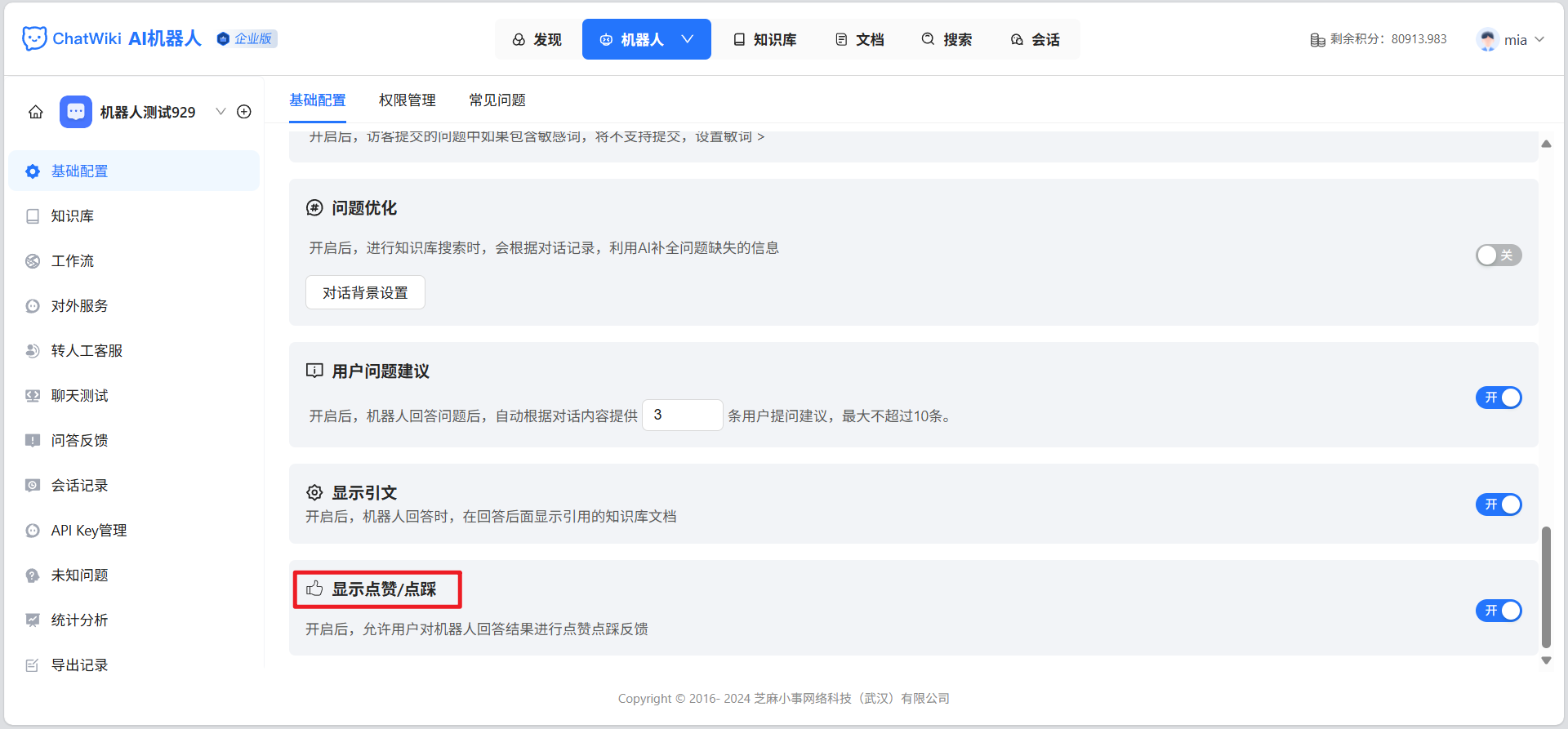
Task: Open 聊天测试 sidebar item
Action: pyautogui.click(x=134, y=395)
